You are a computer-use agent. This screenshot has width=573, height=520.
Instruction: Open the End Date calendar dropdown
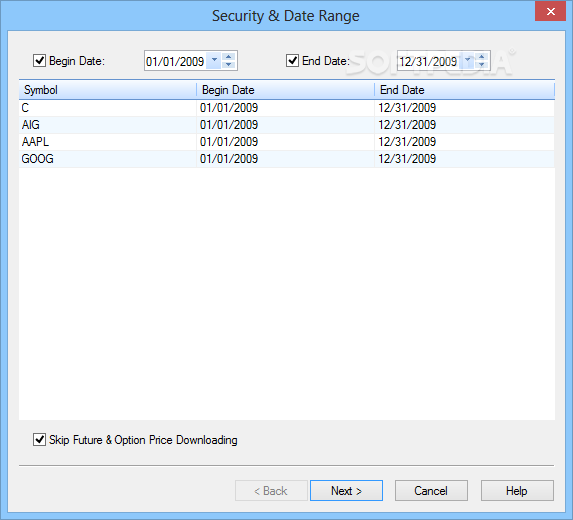pos(467,60)
